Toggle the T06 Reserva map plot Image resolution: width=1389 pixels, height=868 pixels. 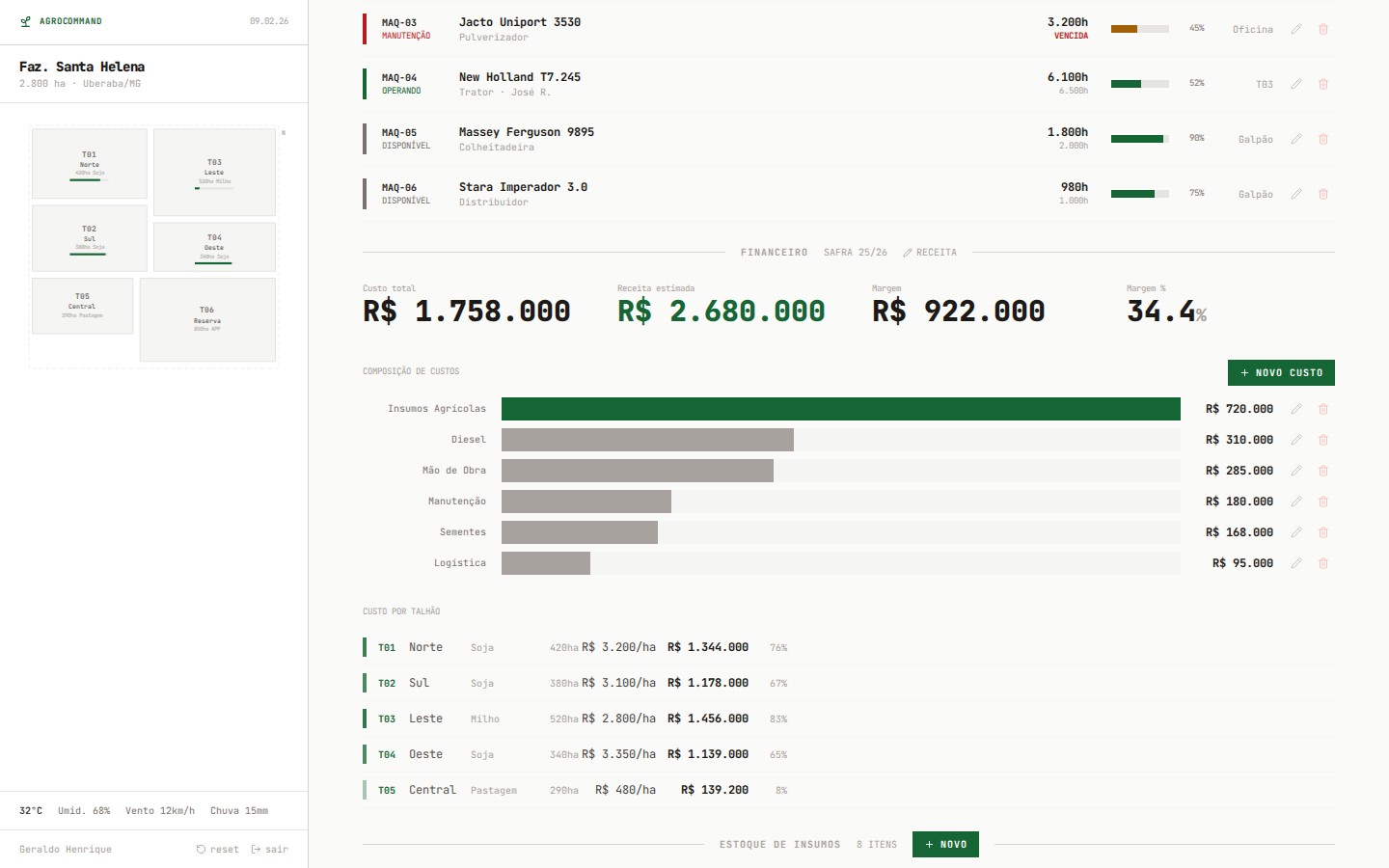click(x=207, y=319)
